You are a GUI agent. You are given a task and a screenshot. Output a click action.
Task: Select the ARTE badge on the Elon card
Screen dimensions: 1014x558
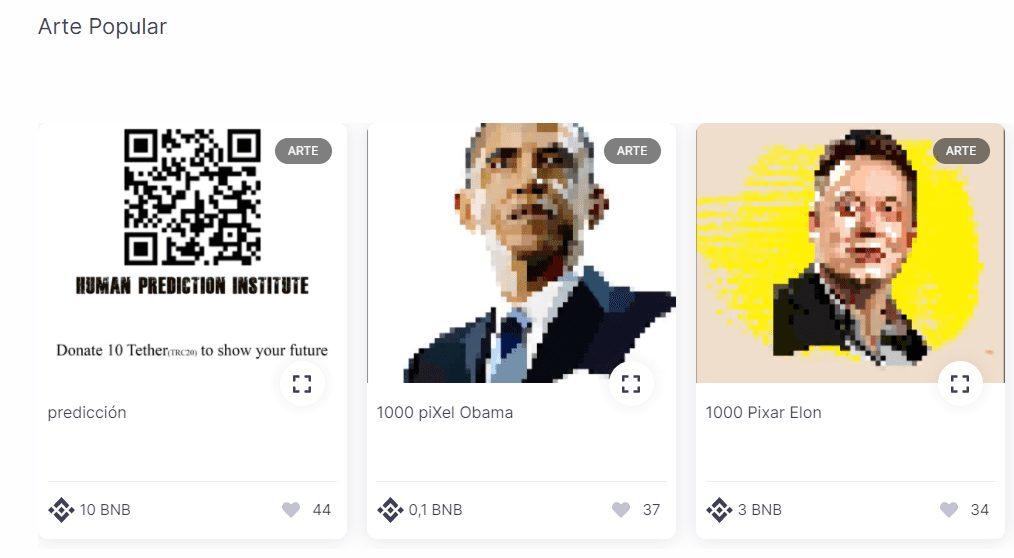[x=961, y=151]
